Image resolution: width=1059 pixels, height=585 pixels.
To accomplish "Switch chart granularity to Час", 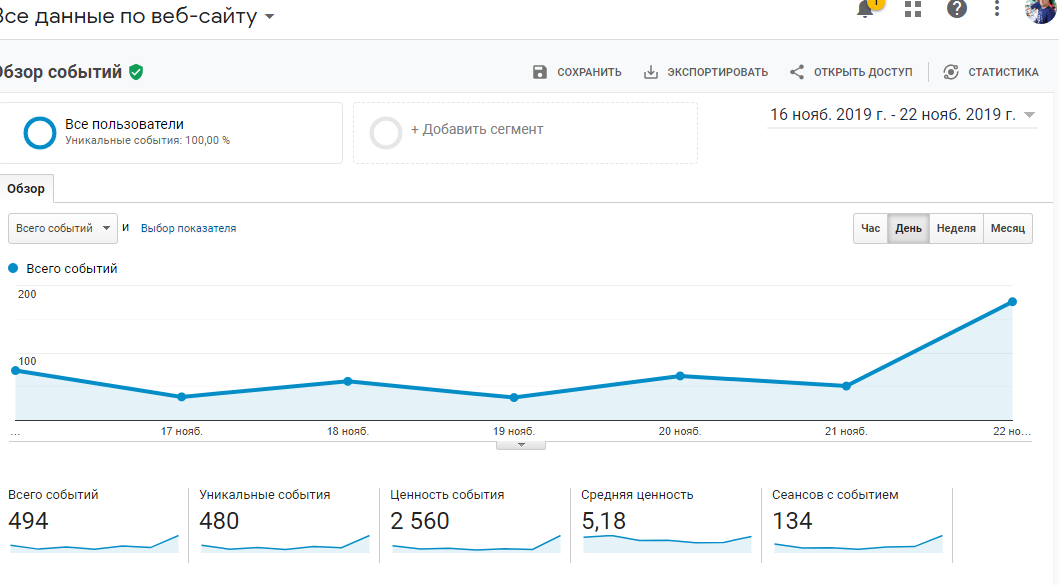I will 870,229.
